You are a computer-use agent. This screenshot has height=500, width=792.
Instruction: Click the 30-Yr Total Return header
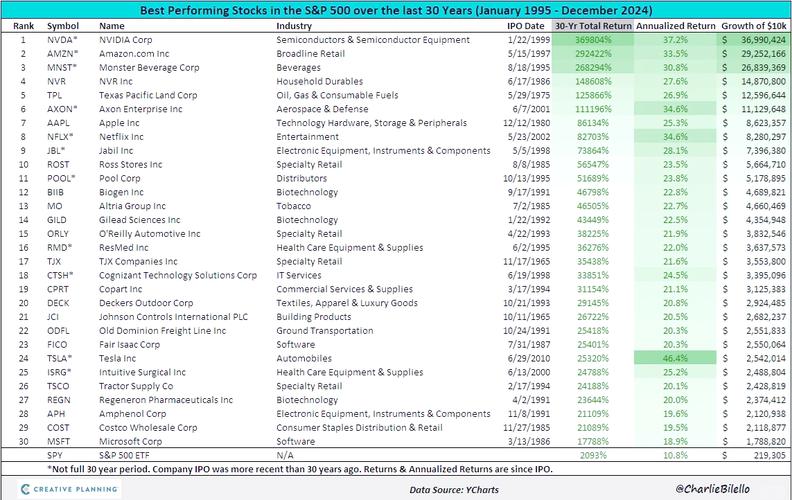(x=593, y=26)
